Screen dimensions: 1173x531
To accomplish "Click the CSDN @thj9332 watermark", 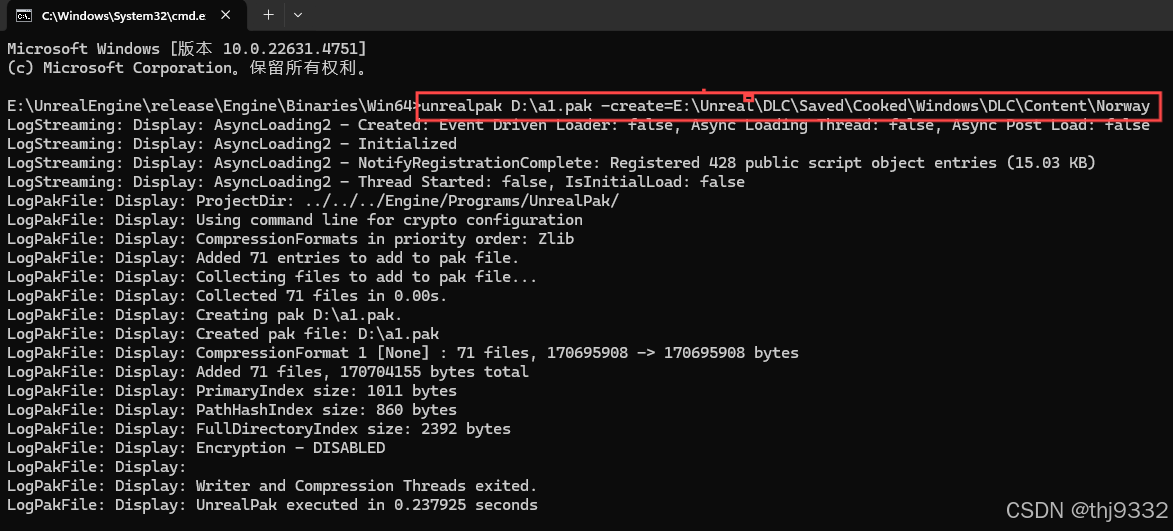I will click(1087, 510).
